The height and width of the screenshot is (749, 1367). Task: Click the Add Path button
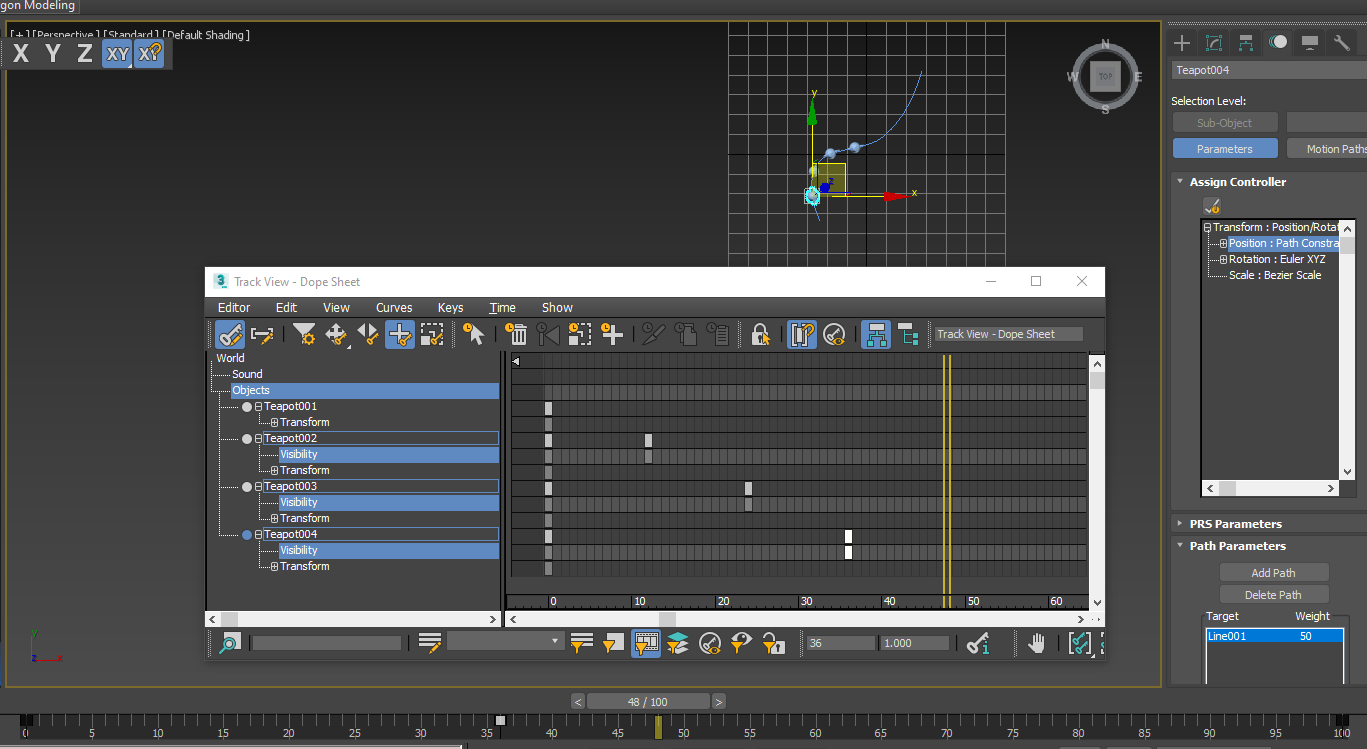[1274, 572]
